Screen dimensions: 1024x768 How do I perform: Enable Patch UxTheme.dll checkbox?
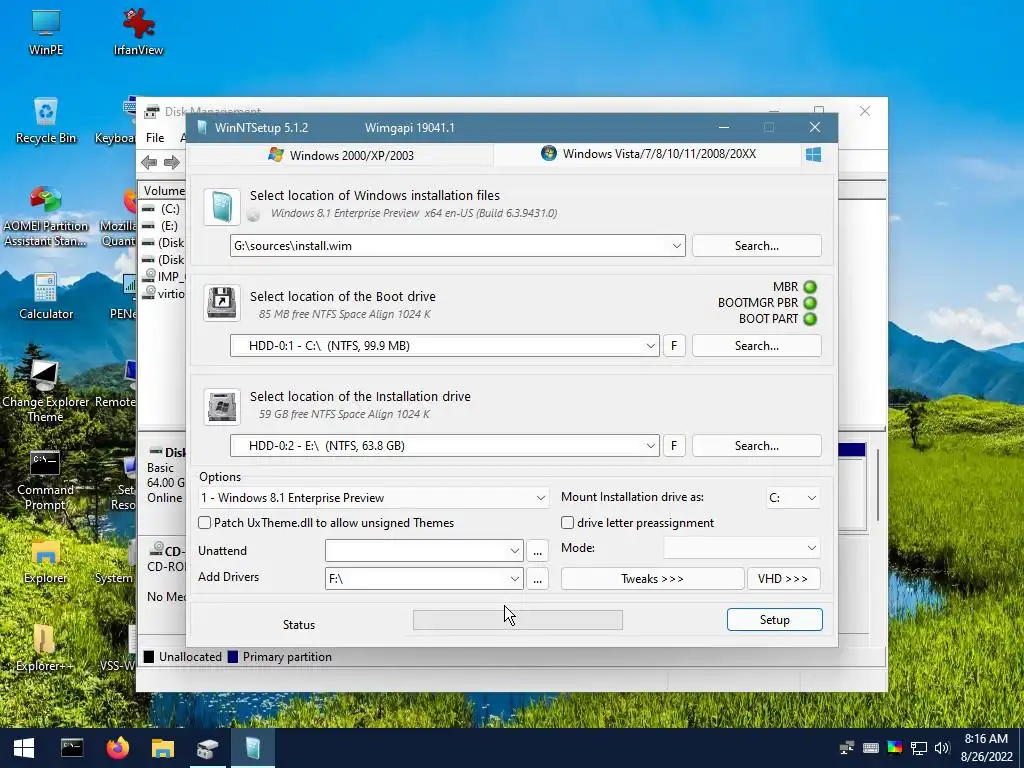[x=204, y=522]
